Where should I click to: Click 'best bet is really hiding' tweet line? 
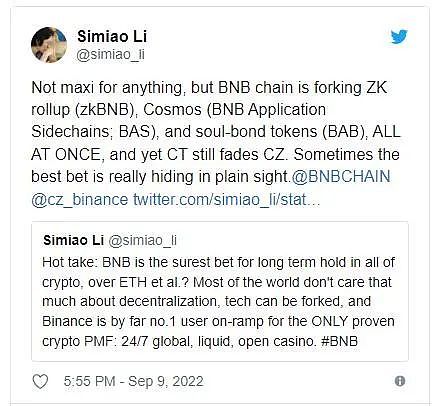click(211, 176)
